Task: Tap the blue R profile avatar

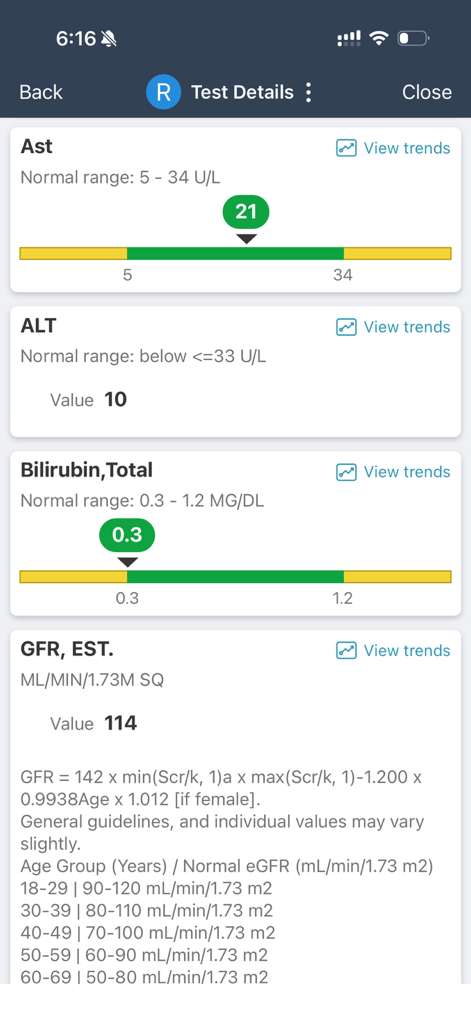Action: point(163,92)
